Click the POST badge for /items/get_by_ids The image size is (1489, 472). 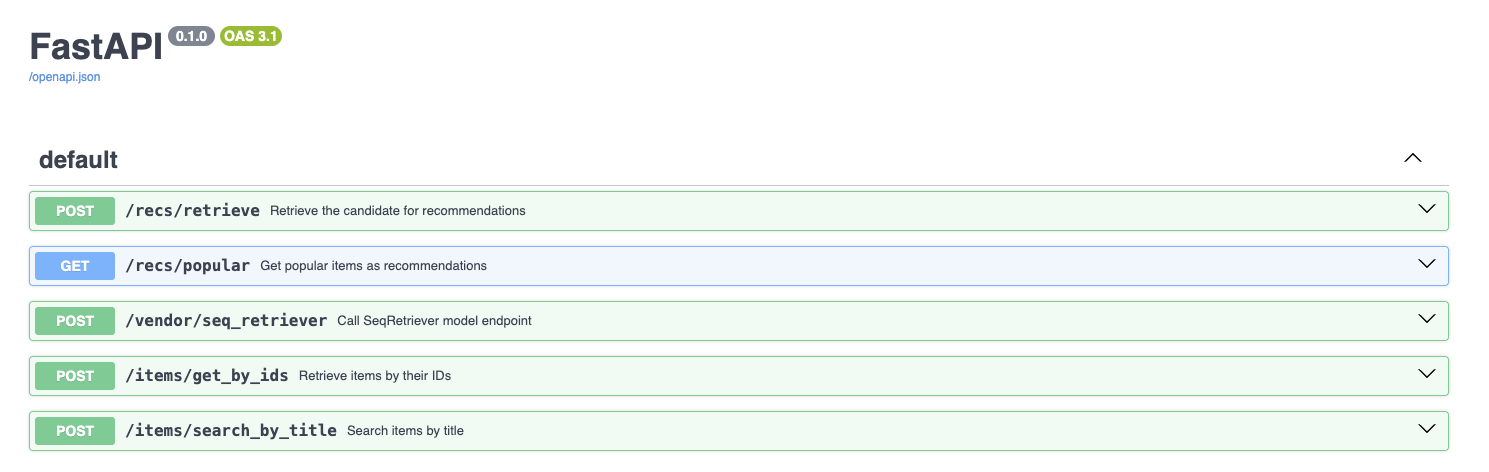point(75,376)
